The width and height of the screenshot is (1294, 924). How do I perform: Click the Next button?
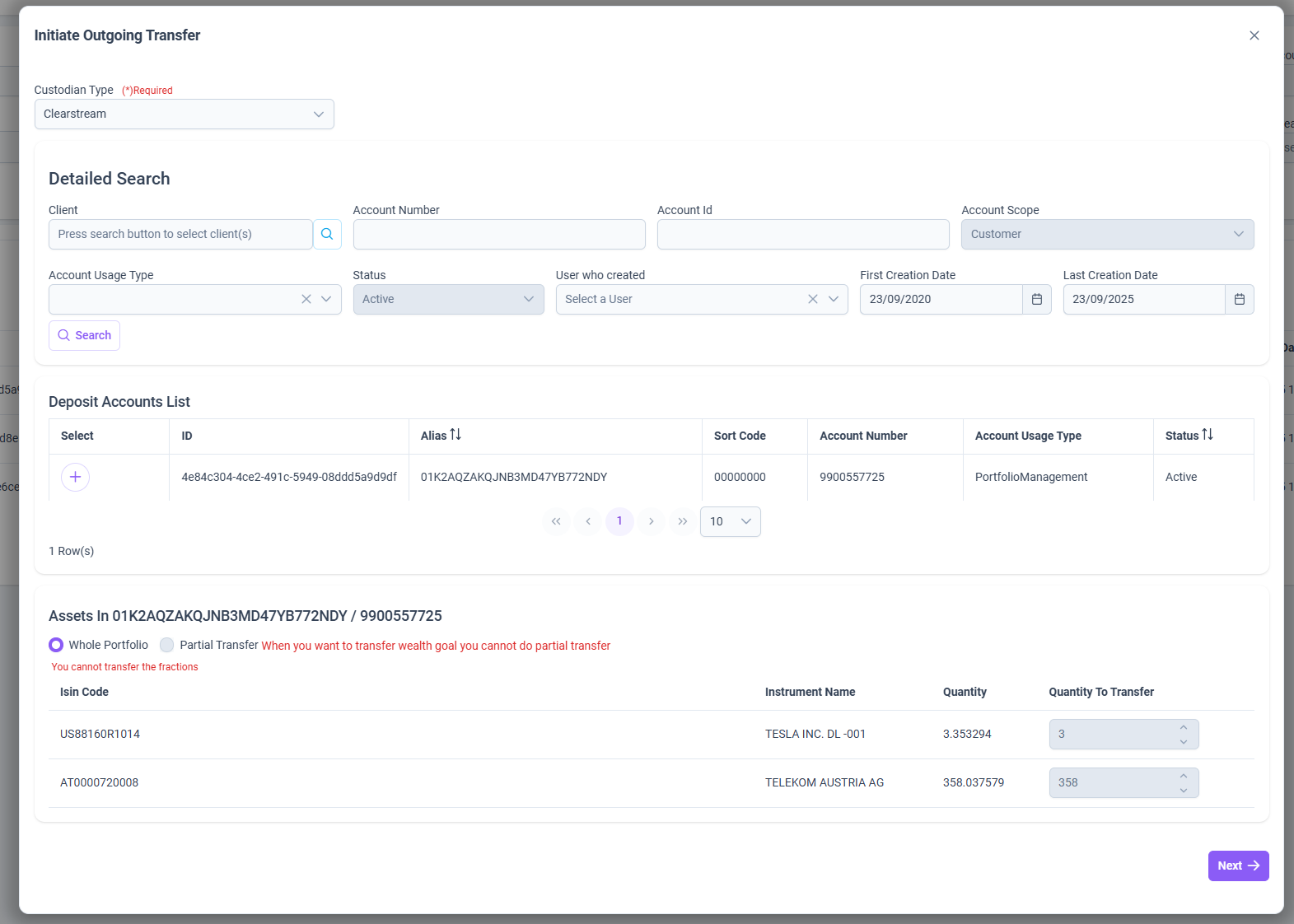1238,866
